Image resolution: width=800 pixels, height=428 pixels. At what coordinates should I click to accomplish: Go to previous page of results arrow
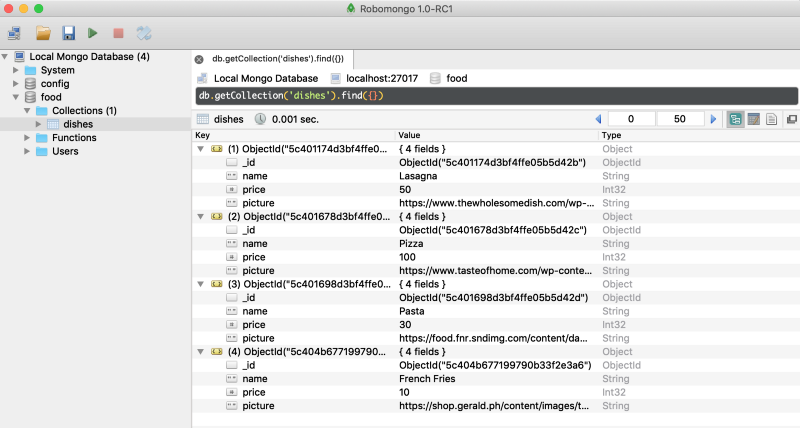pyautogui.click(x=598, y=119)
